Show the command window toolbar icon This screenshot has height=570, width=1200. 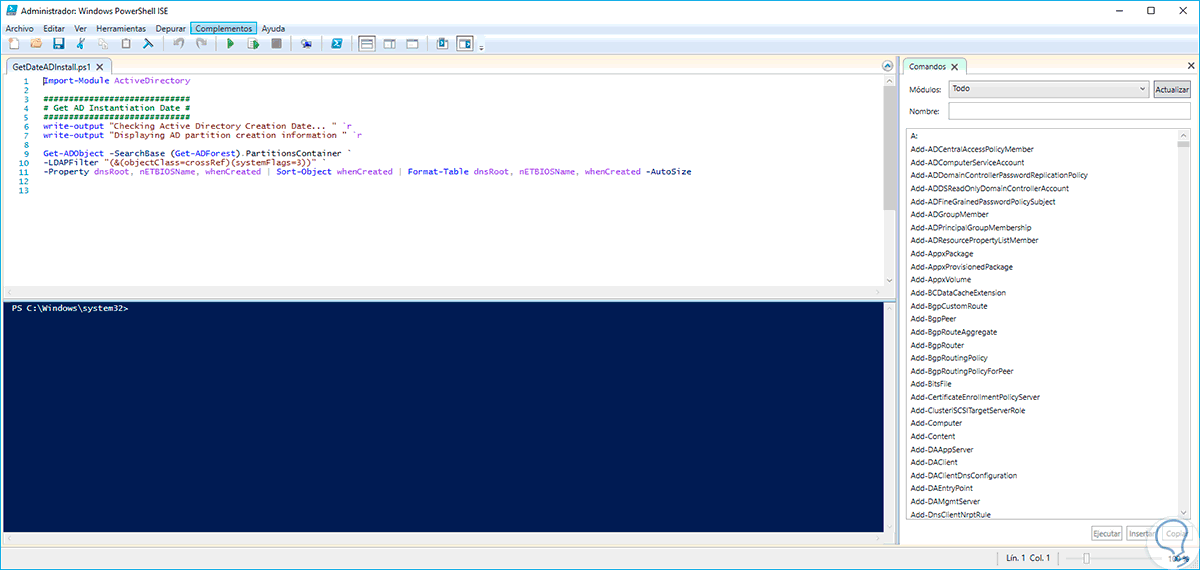pos(442,44)
